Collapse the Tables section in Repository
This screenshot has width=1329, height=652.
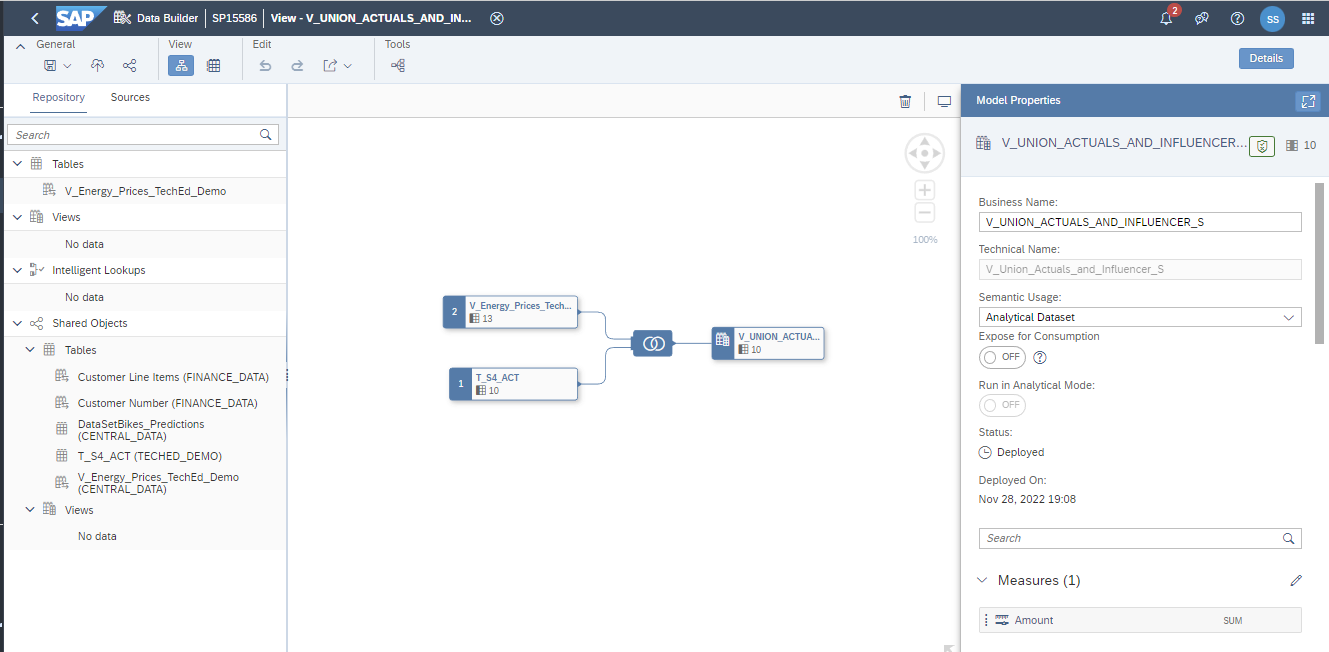click(17, 163)
